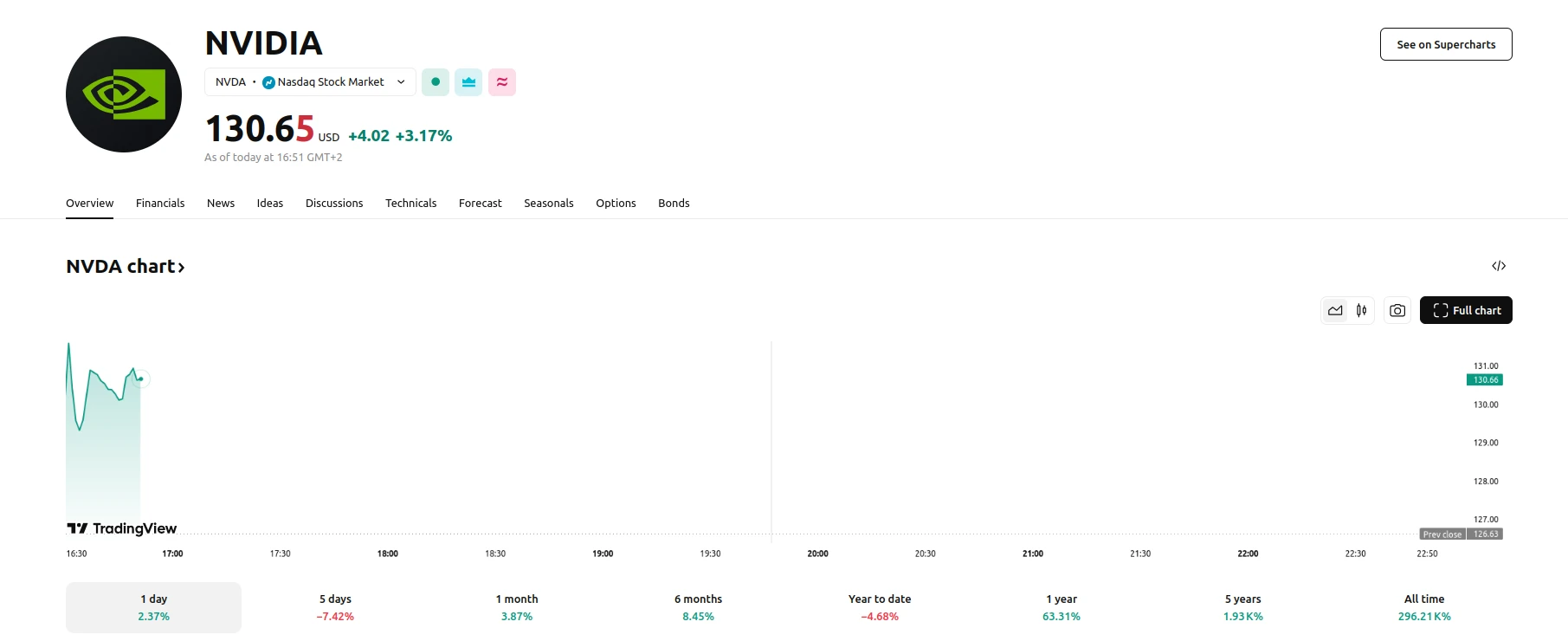The height and width of the screenshot is (641, 1568).
Task: Switch to candlestick chart style
Action: point(1362,310)
